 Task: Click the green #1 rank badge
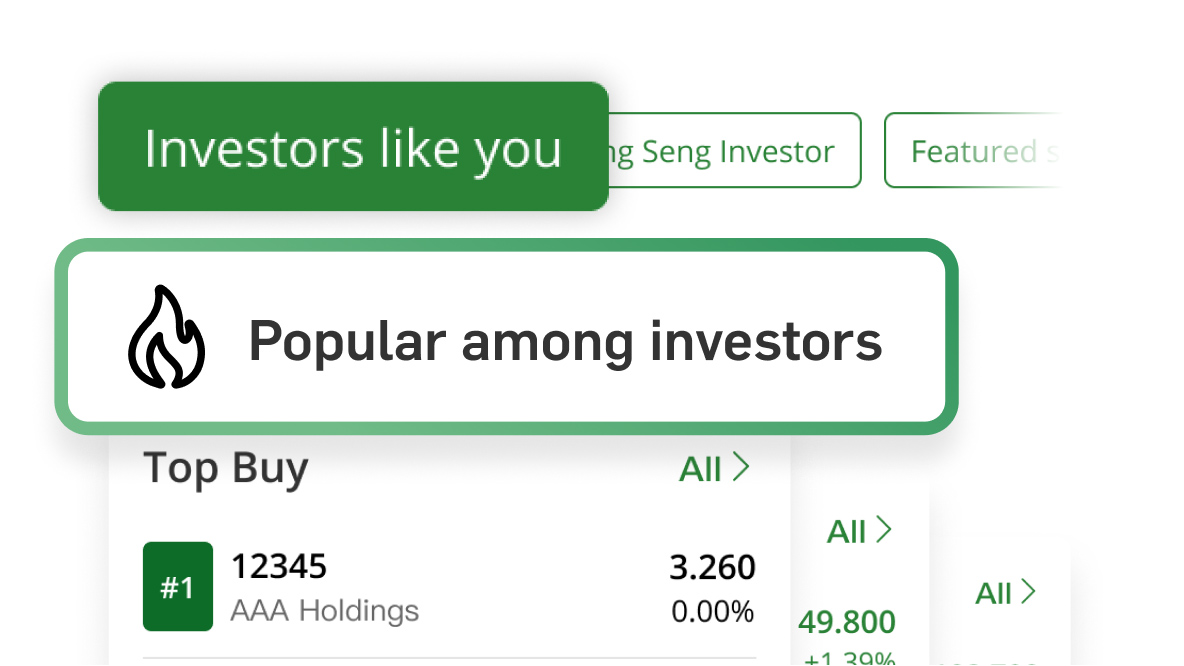pos(178,587)
